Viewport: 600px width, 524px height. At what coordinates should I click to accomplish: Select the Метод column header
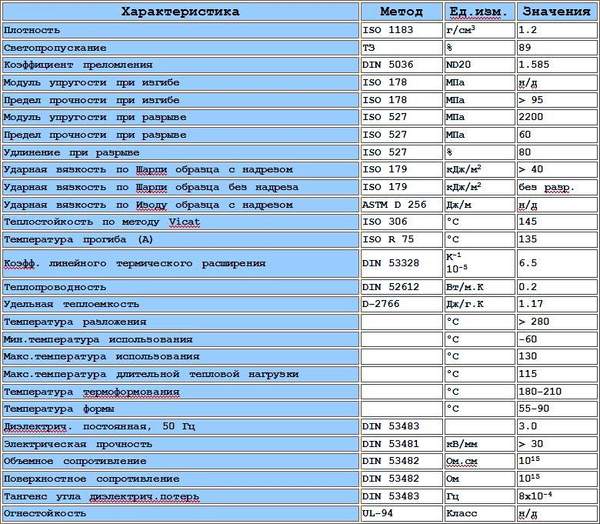[401, 11]
